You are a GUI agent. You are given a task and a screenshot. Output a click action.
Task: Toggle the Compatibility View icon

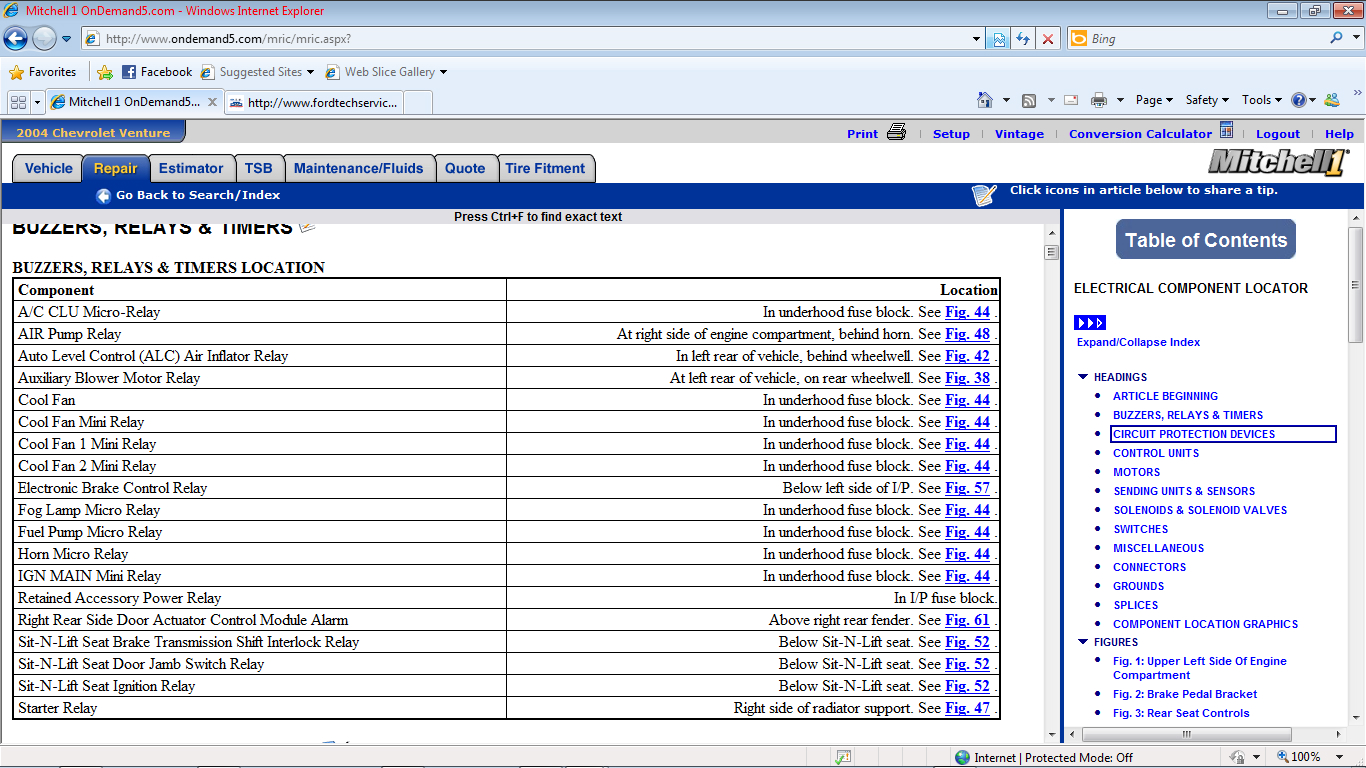click(999, 39)
